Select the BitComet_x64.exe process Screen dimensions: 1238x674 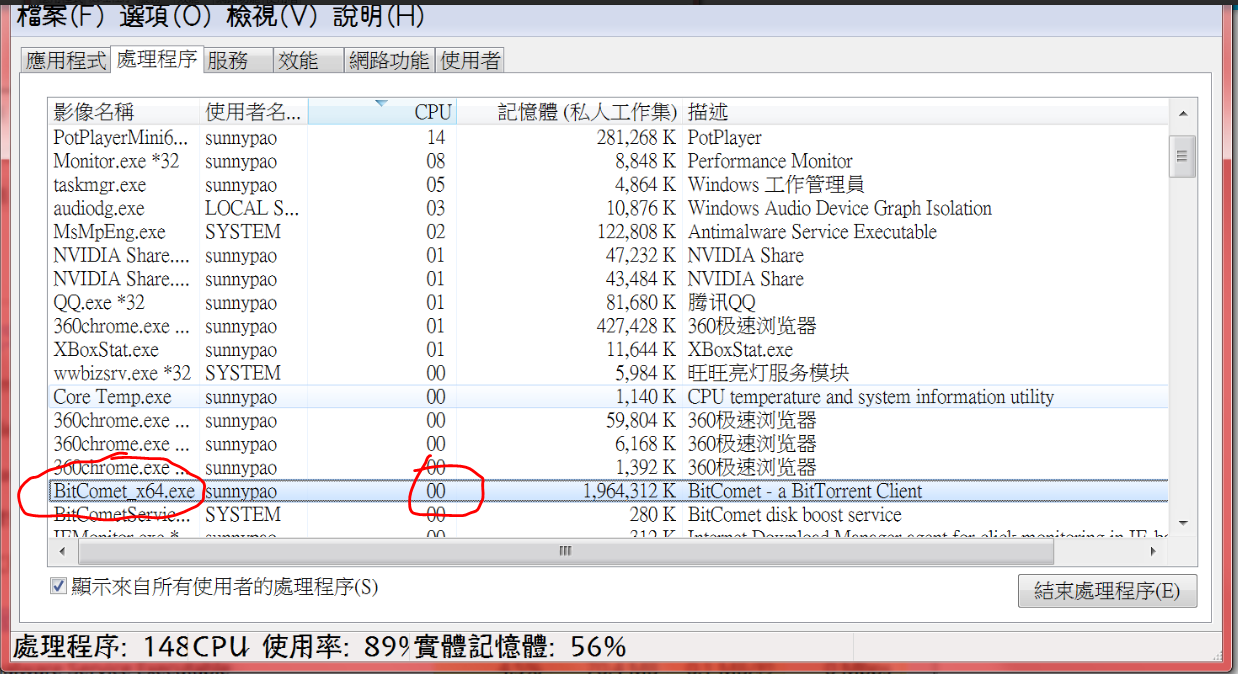(609, 491)
